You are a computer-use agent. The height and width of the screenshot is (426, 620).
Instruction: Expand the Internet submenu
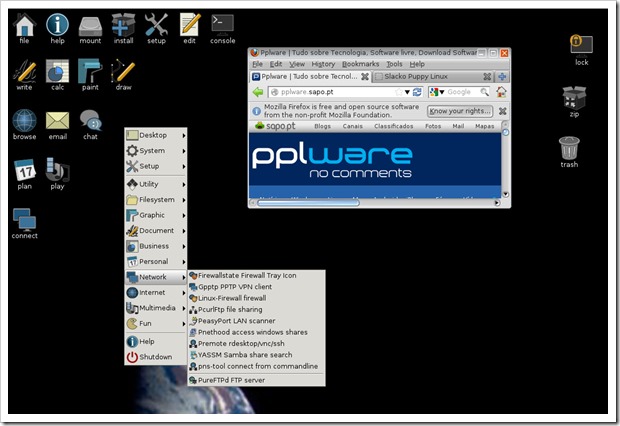click(156, 292)
